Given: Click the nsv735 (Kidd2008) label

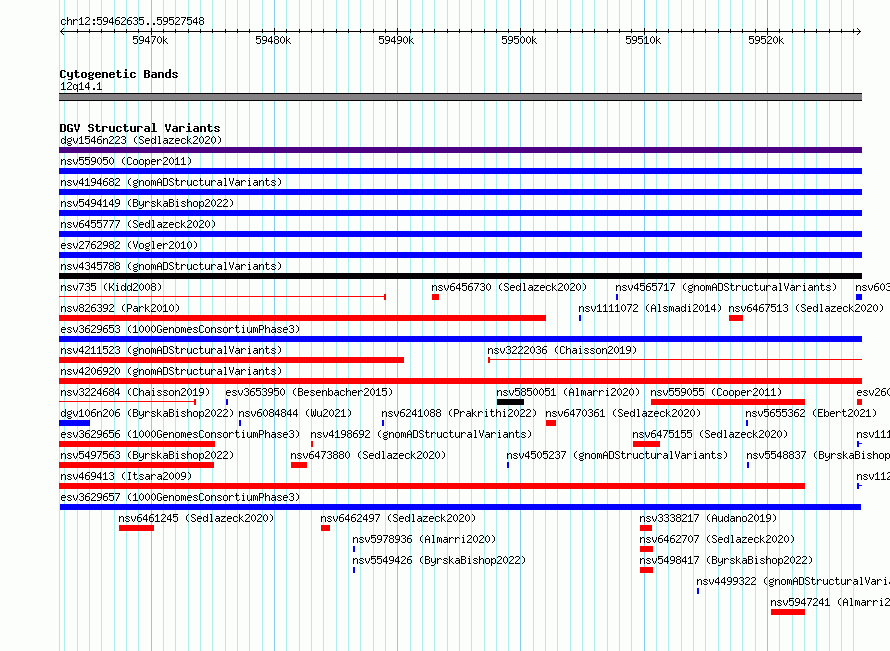Looking at the screenshot, I should tap(111, 287).
